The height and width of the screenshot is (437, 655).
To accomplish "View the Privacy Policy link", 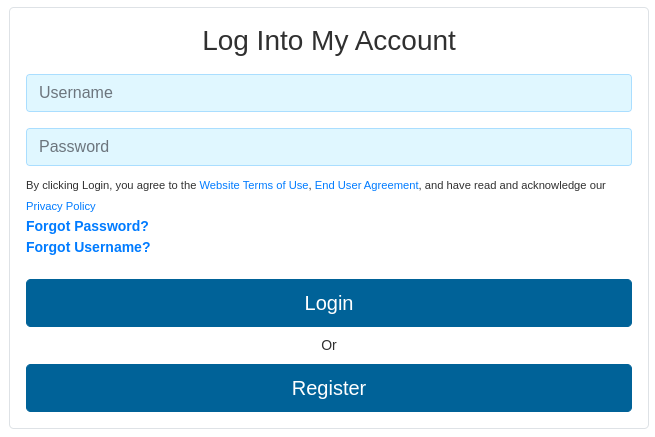I will coord(61,206).
